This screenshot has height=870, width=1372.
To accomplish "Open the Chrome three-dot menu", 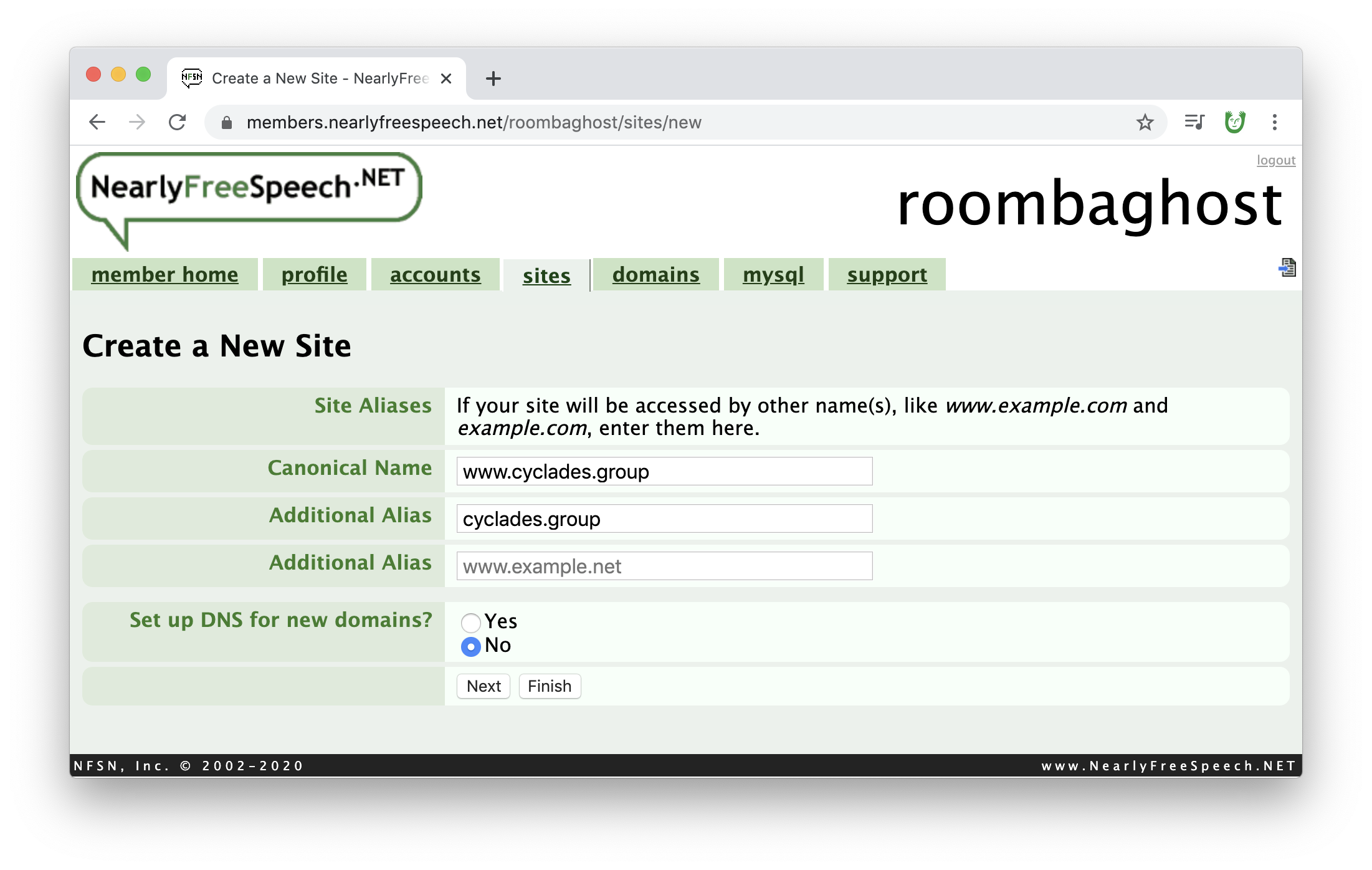I will tap(1275, 122).
